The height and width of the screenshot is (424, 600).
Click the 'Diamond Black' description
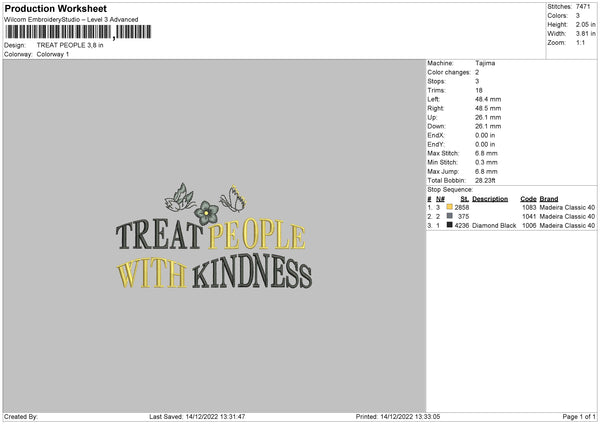(x=494, y=226)
